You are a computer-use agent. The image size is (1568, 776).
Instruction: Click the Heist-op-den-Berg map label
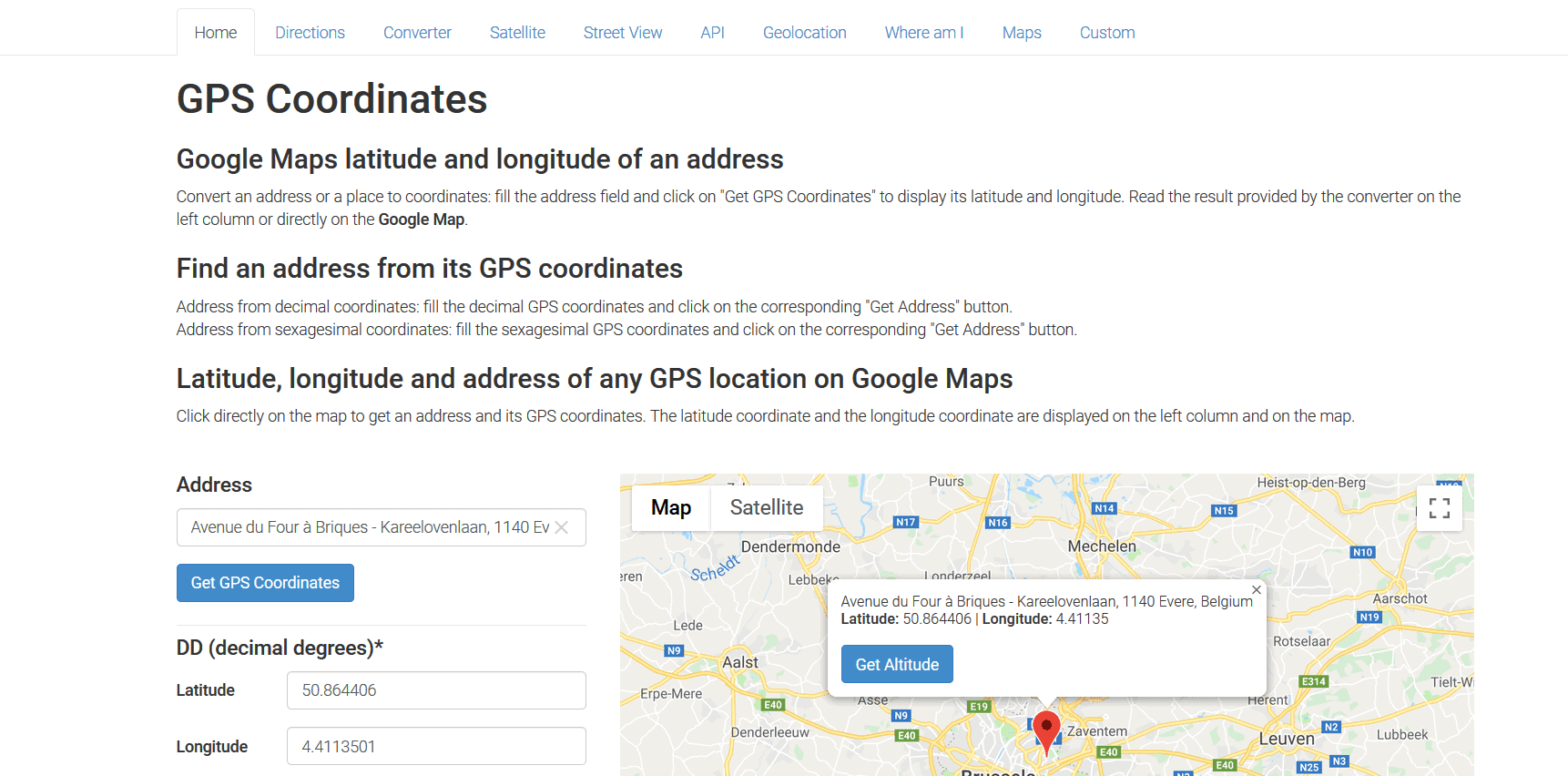pos(1311,482)
